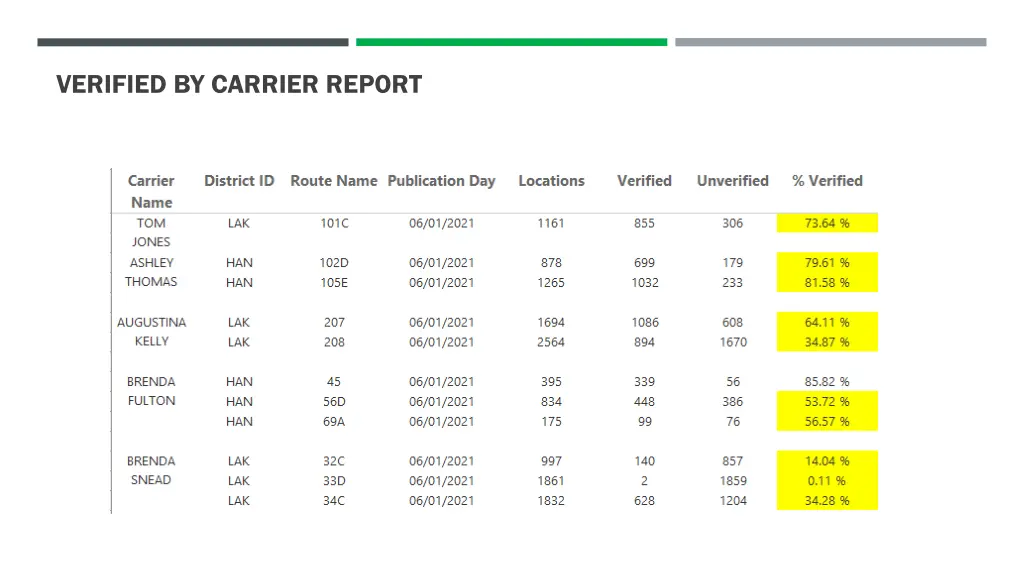The image size is (1024, 576).
Task: Select carrier AUGUSTINA KELLY row
Action: (151, 331)
